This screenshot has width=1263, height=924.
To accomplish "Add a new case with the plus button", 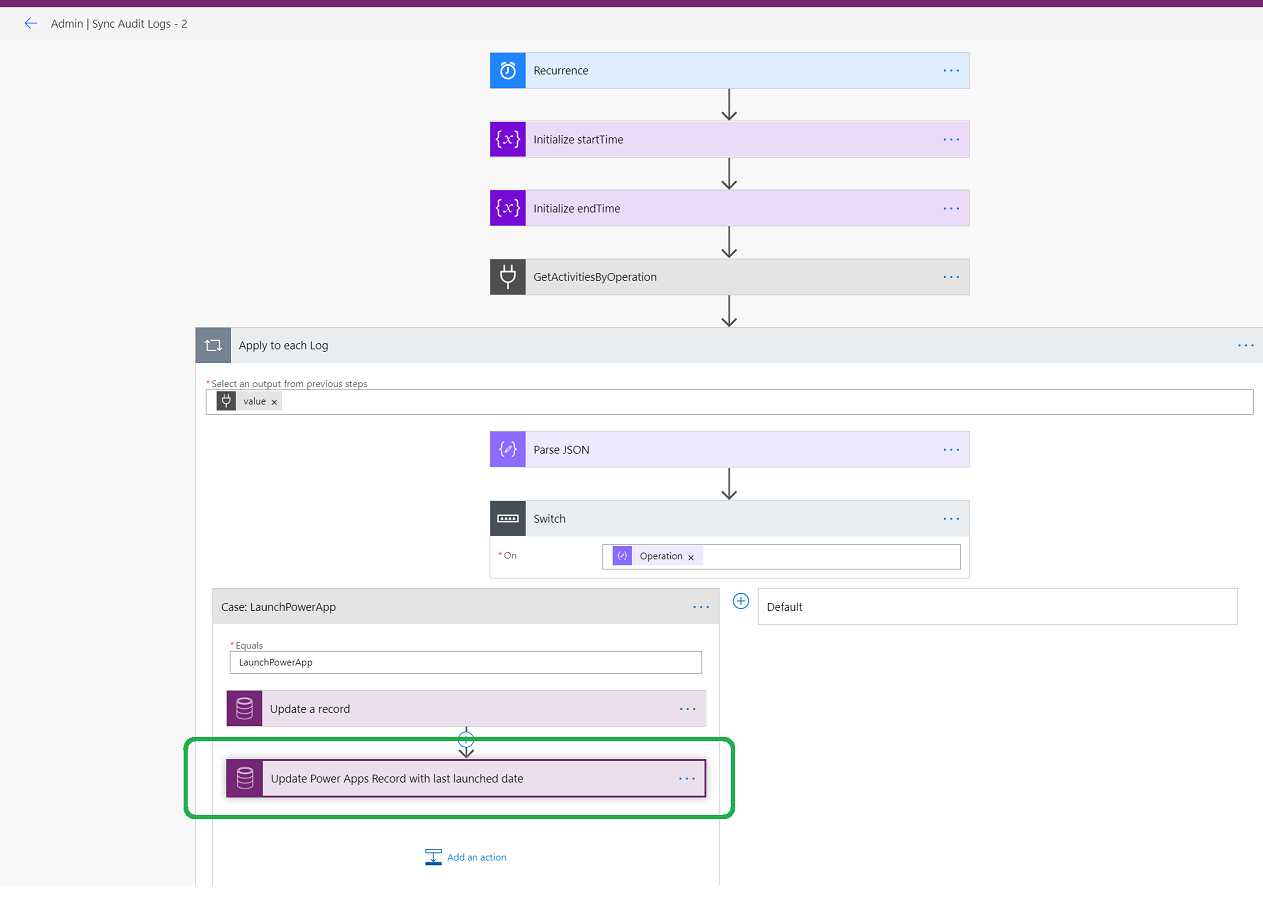I will 740,601.
